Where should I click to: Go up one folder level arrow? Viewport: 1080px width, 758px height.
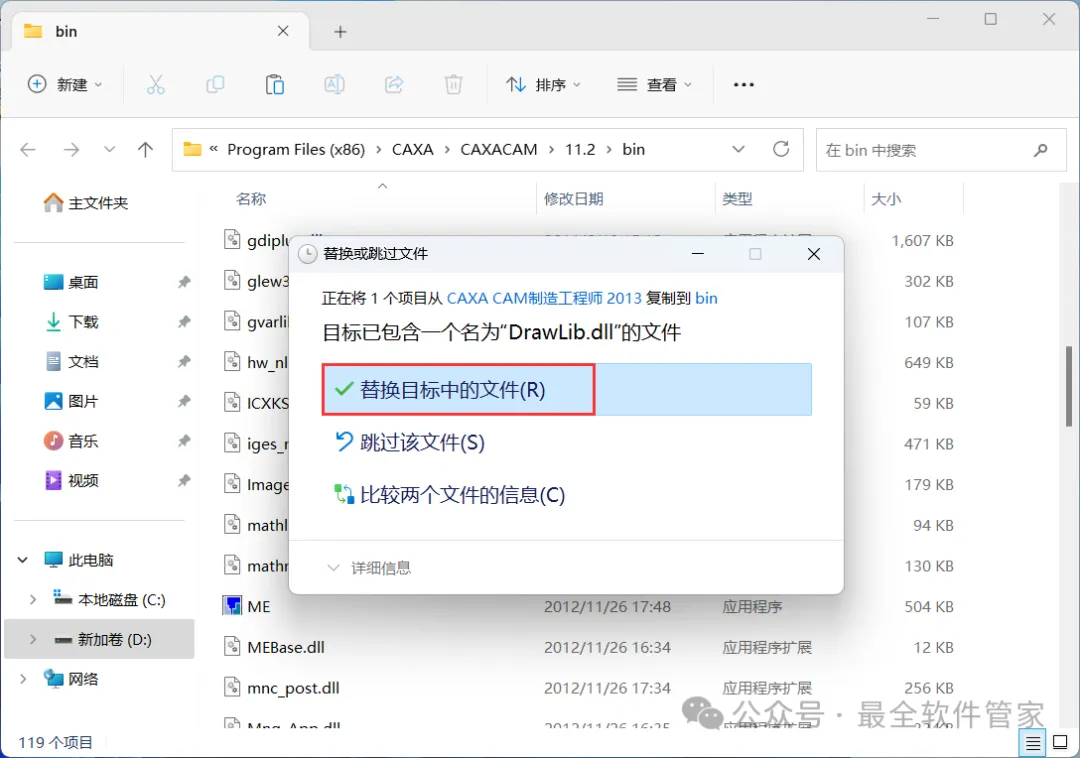point(145,149)
